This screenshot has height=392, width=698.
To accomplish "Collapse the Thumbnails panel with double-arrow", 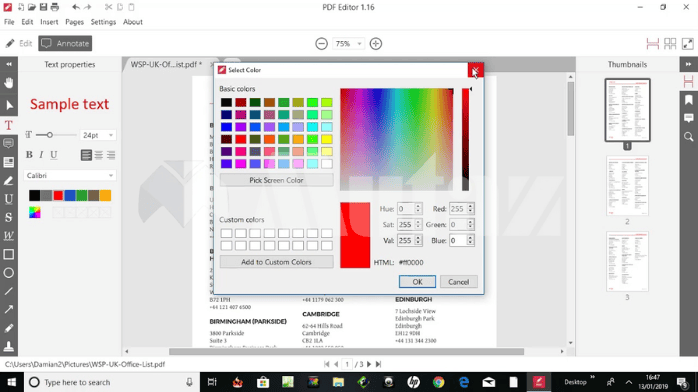I will (x=688, y=65).
